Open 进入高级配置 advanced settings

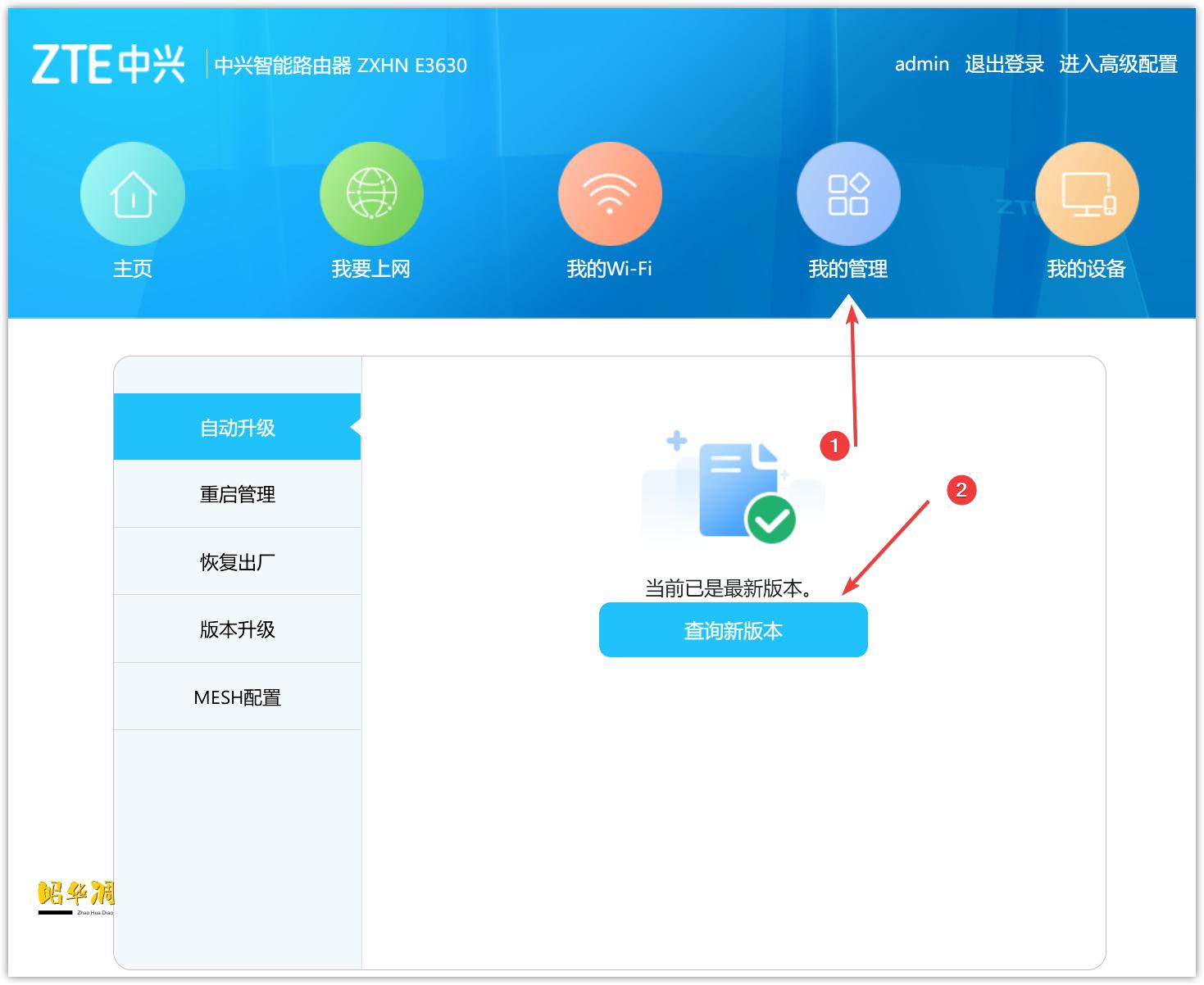coord(1120,64)
